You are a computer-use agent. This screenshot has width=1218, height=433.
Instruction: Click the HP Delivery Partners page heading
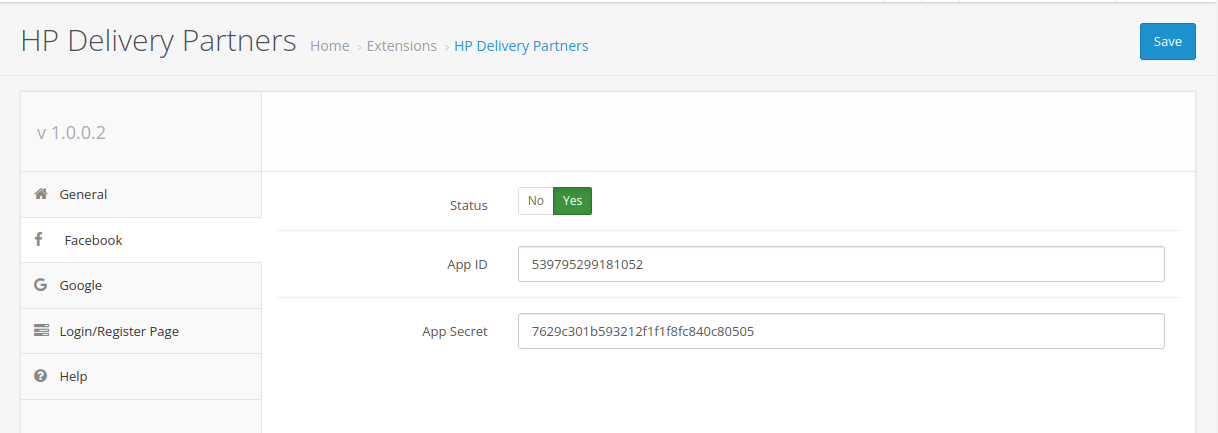pos(158,40)
